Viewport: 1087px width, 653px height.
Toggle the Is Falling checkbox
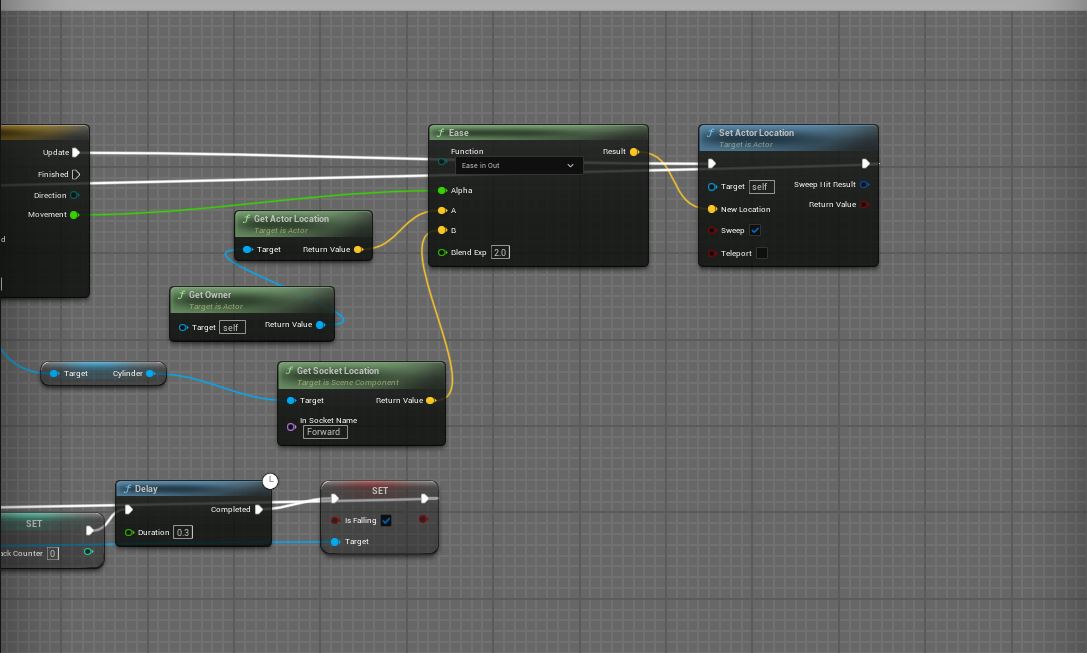pyautogui.click(x=386, y=521)
